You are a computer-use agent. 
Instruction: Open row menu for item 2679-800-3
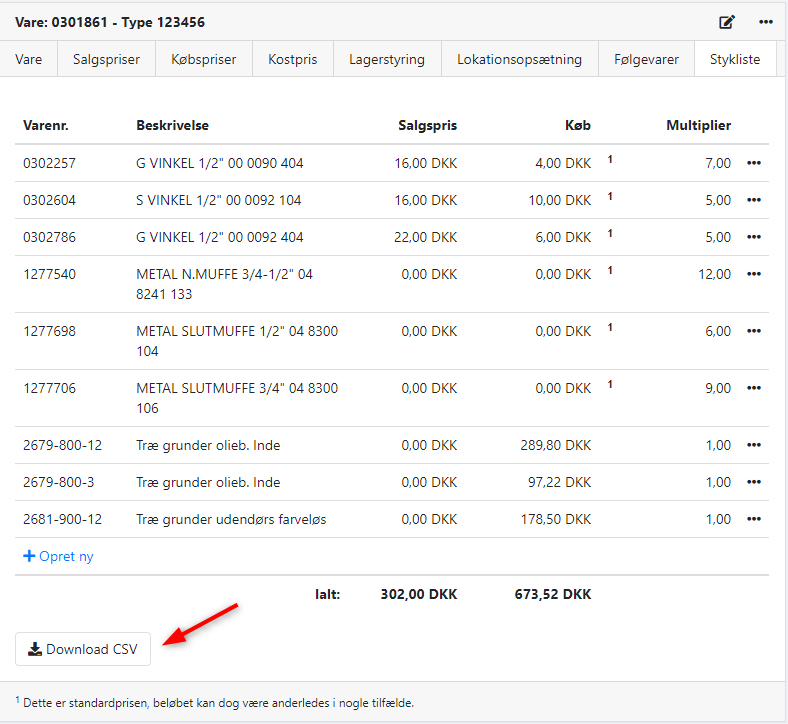pyautogui.click(x=754, y=482)
